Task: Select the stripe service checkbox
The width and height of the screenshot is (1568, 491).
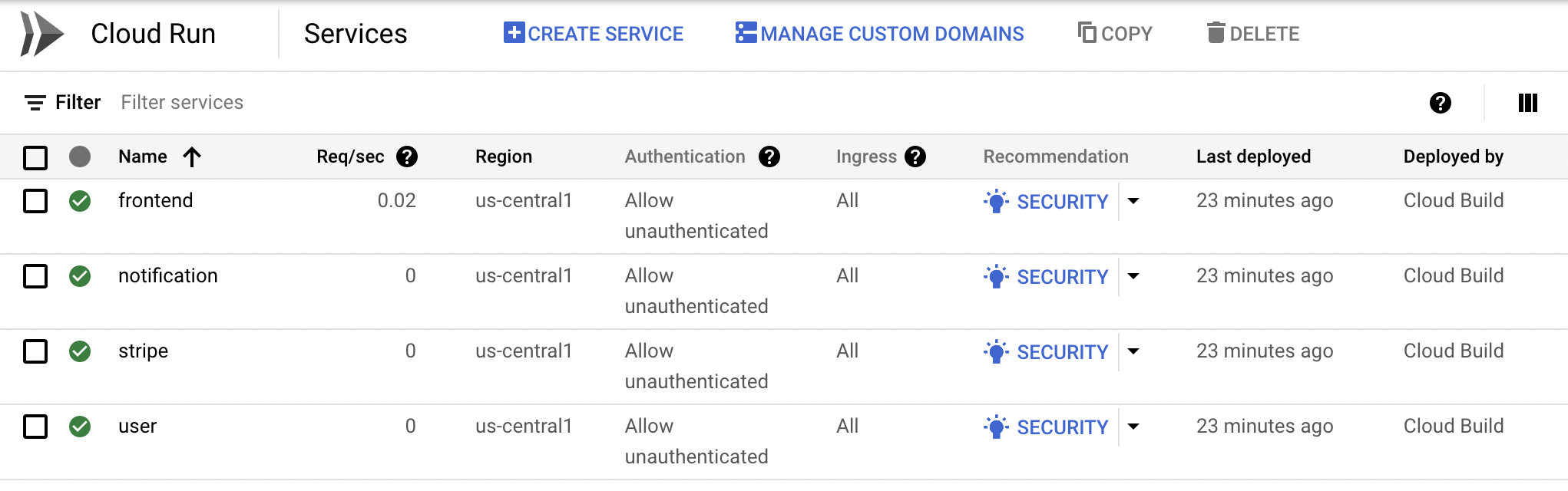Action: [35, 351]
